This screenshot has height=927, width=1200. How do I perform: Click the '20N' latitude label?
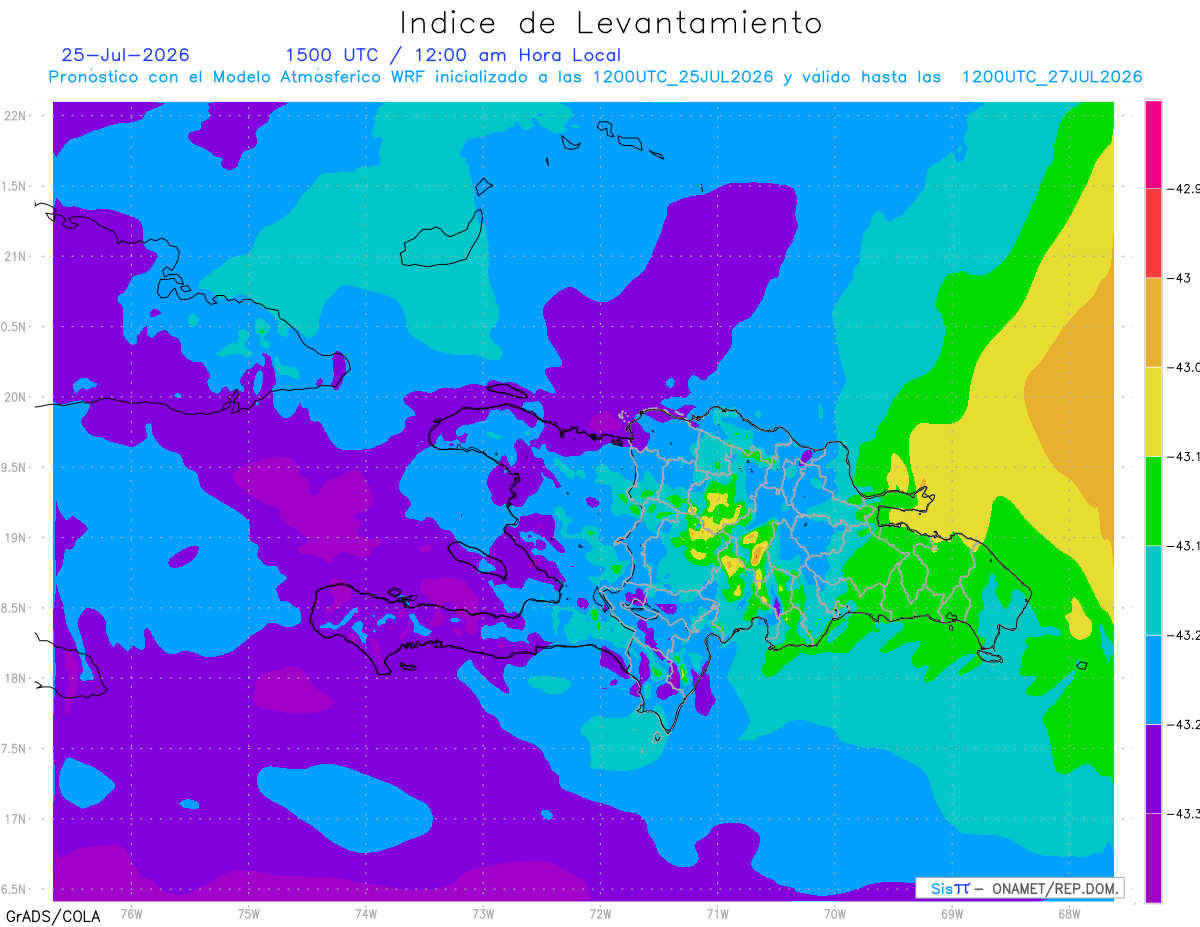(x=15, y=397)
